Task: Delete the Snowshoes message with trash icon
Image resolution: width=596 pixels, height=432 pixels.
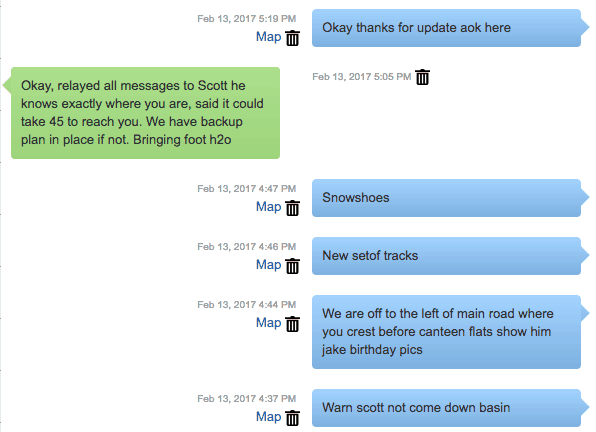Action: click(x=292, y=208)
